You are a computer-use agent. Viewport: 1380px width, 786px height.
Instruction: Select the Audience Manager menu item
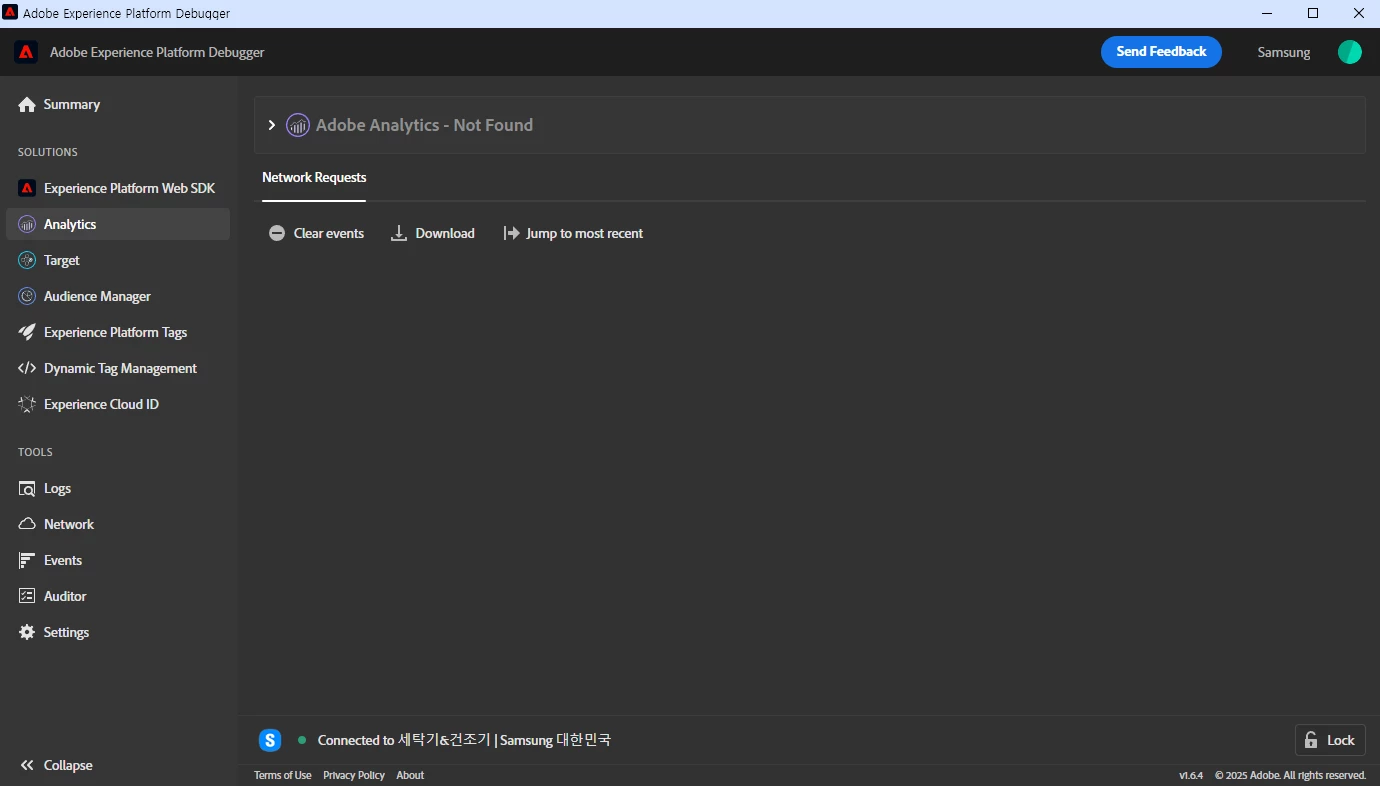coord(118,296)
